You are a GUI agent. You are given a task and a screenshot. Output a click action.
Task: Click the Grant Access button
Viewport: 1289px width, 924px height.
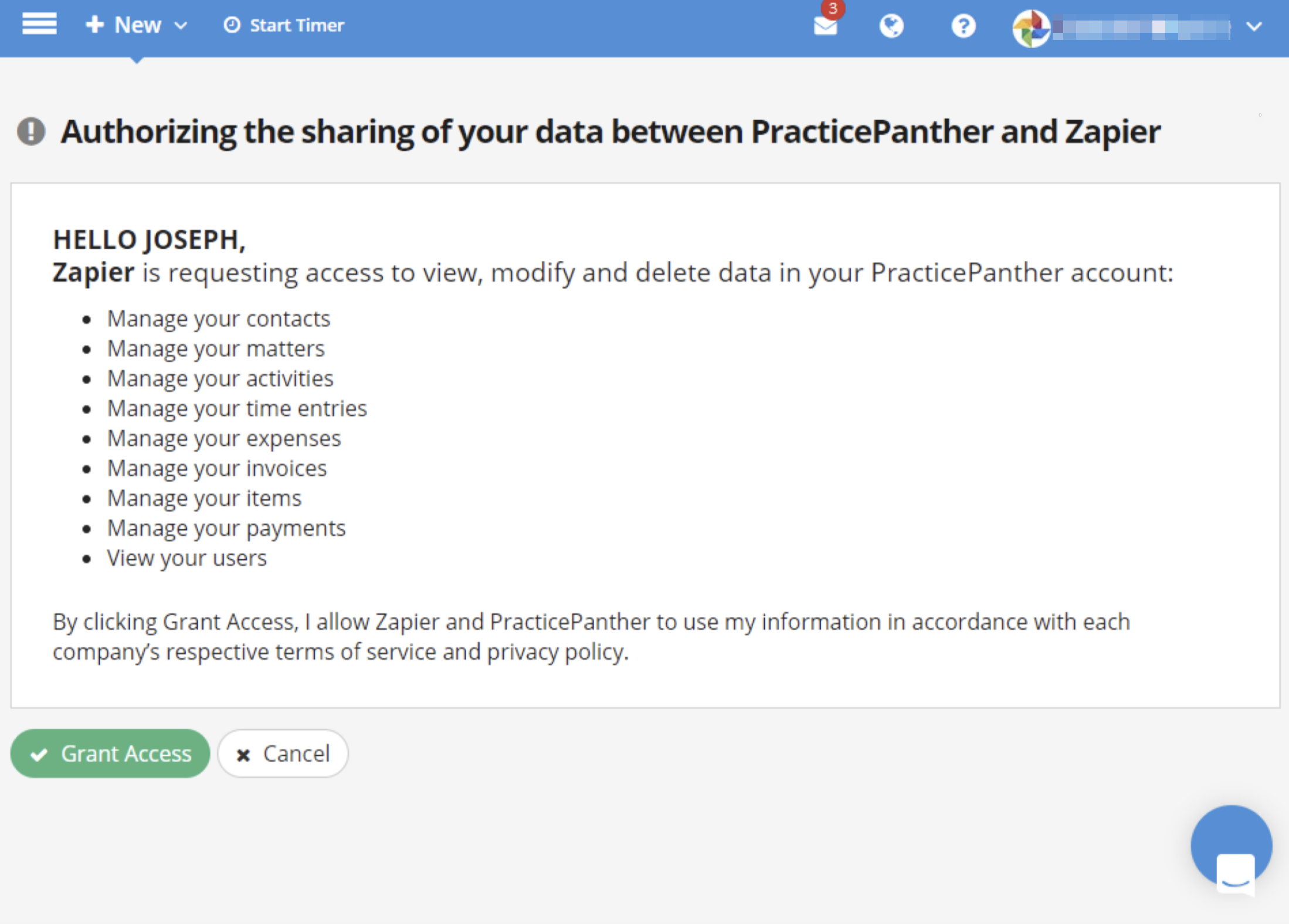click(x=110, y=753)
